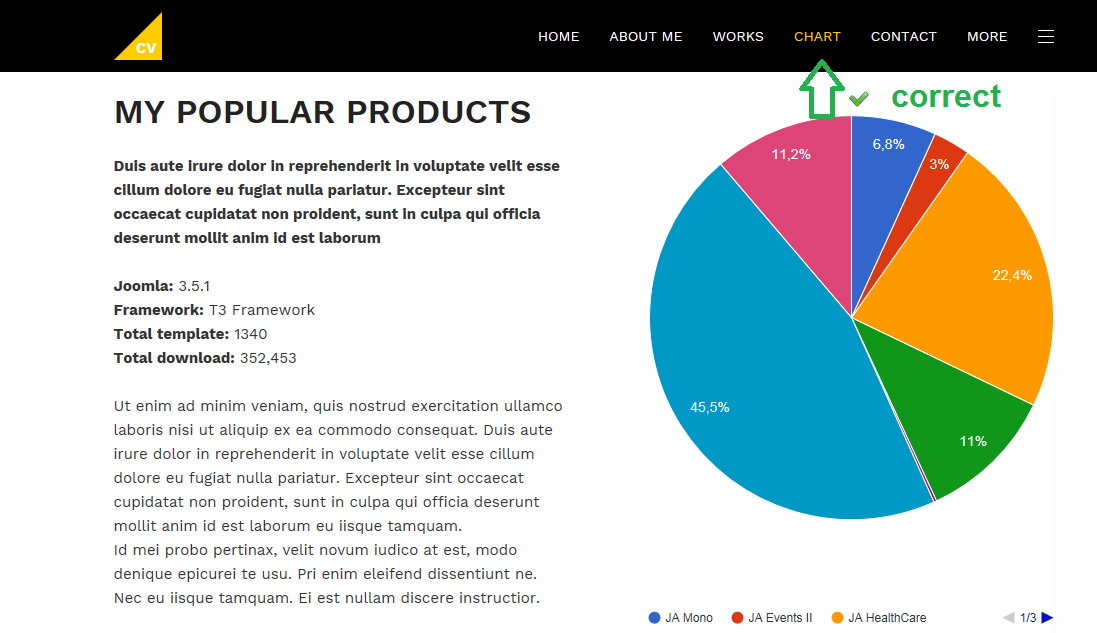The height and width of the screenshot is (633, 1097).
Task: Open the hamburger menu icon
Action: pyautogui.click(x=1046, y=37)
